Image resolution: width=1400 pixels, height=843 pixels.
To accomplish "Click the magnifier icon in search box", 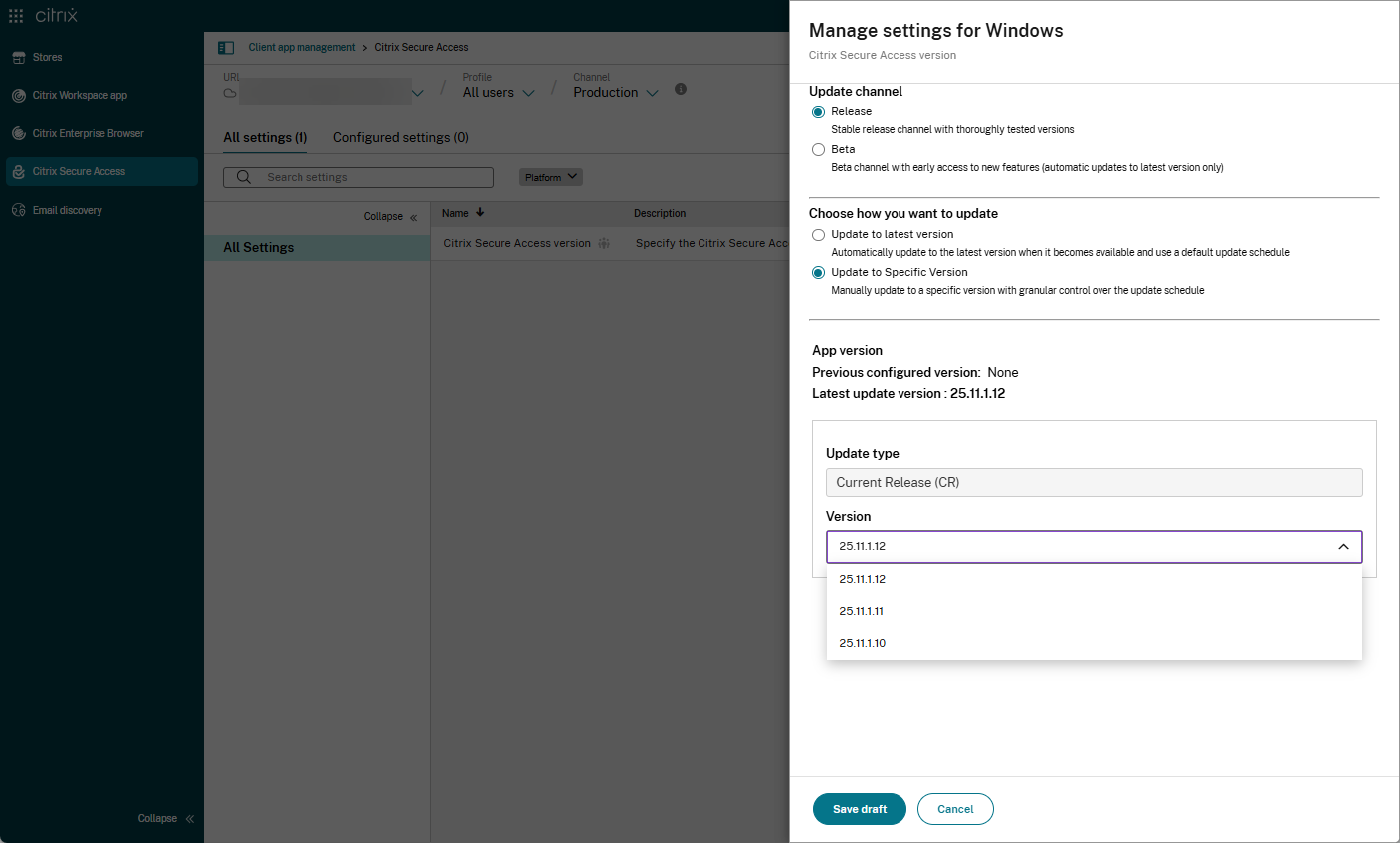I will tap(244, 177).
